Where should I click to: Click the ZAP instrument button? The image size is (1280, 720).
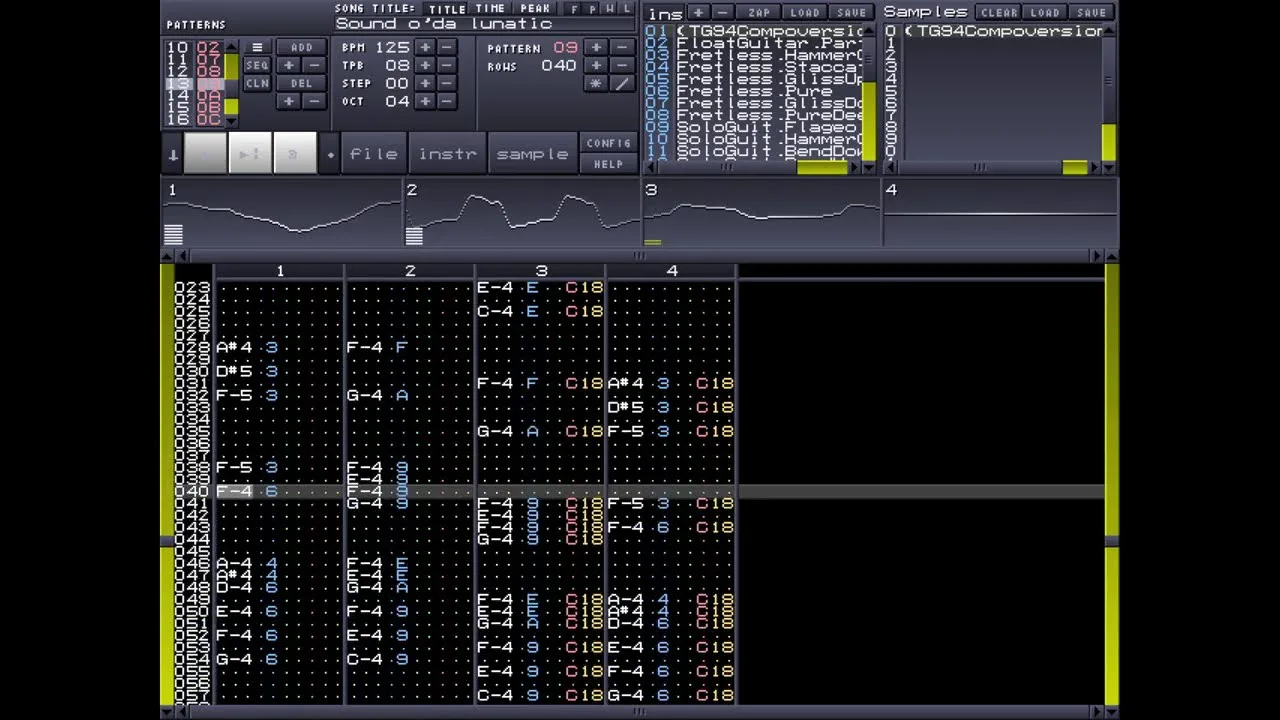760,13
